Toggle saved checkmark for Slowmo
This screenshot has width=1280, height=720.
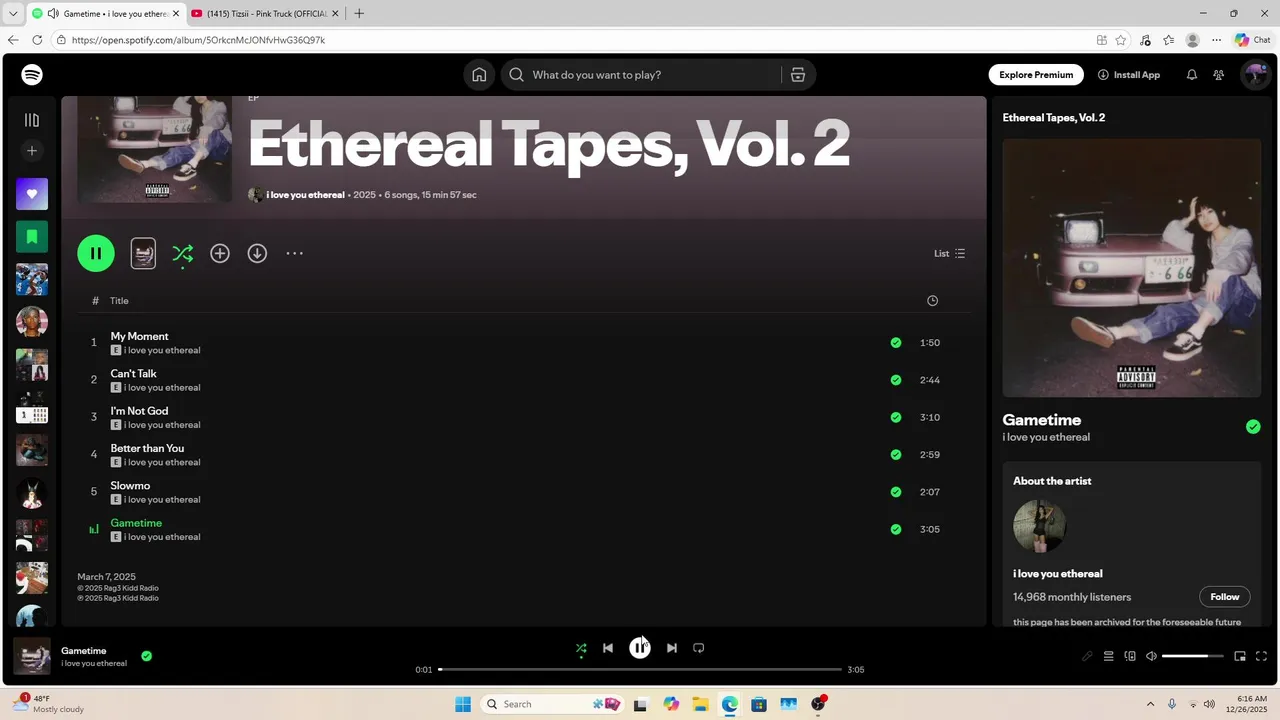pos(896,492)
